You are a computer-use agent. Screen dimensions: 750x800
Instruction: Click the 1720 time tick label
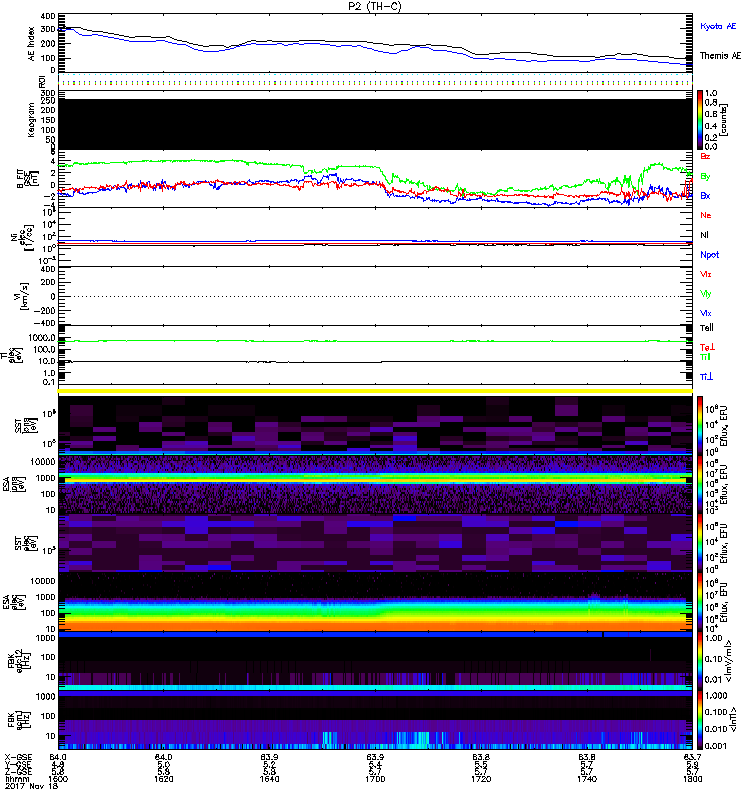point(481,779)
